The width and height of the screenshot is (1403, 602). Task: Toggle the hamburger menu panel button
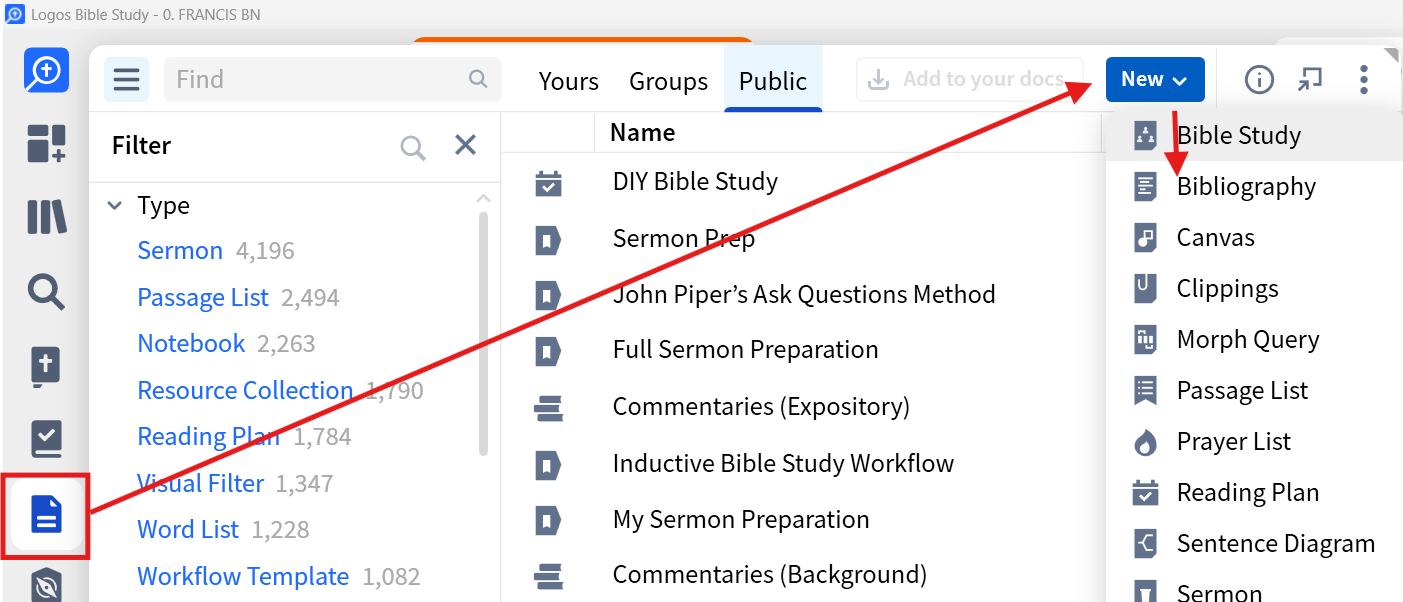coord(126,79)
